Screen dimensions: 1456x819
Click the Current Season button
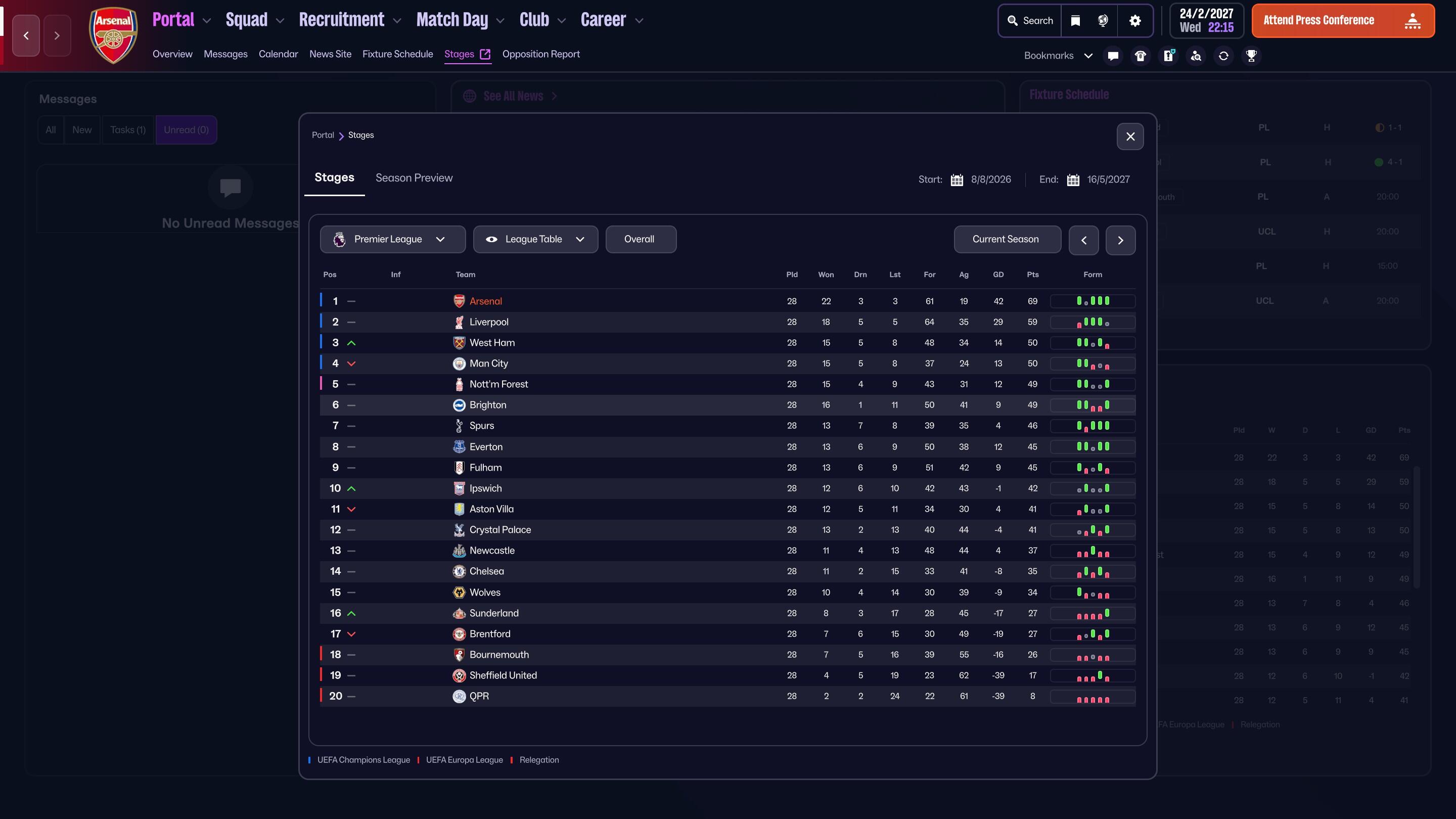[1006, 239]
